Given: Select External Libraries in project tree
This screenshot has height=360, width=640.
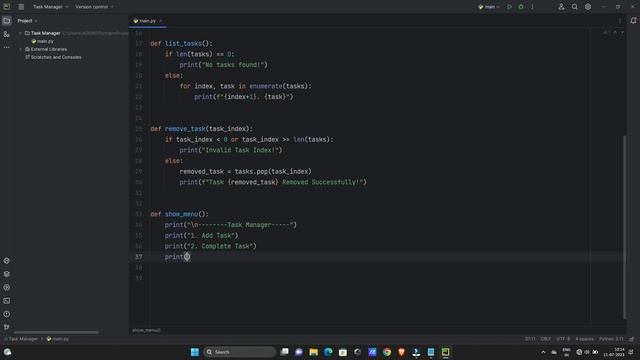Looking at the screenshot, I should [46, 49].
